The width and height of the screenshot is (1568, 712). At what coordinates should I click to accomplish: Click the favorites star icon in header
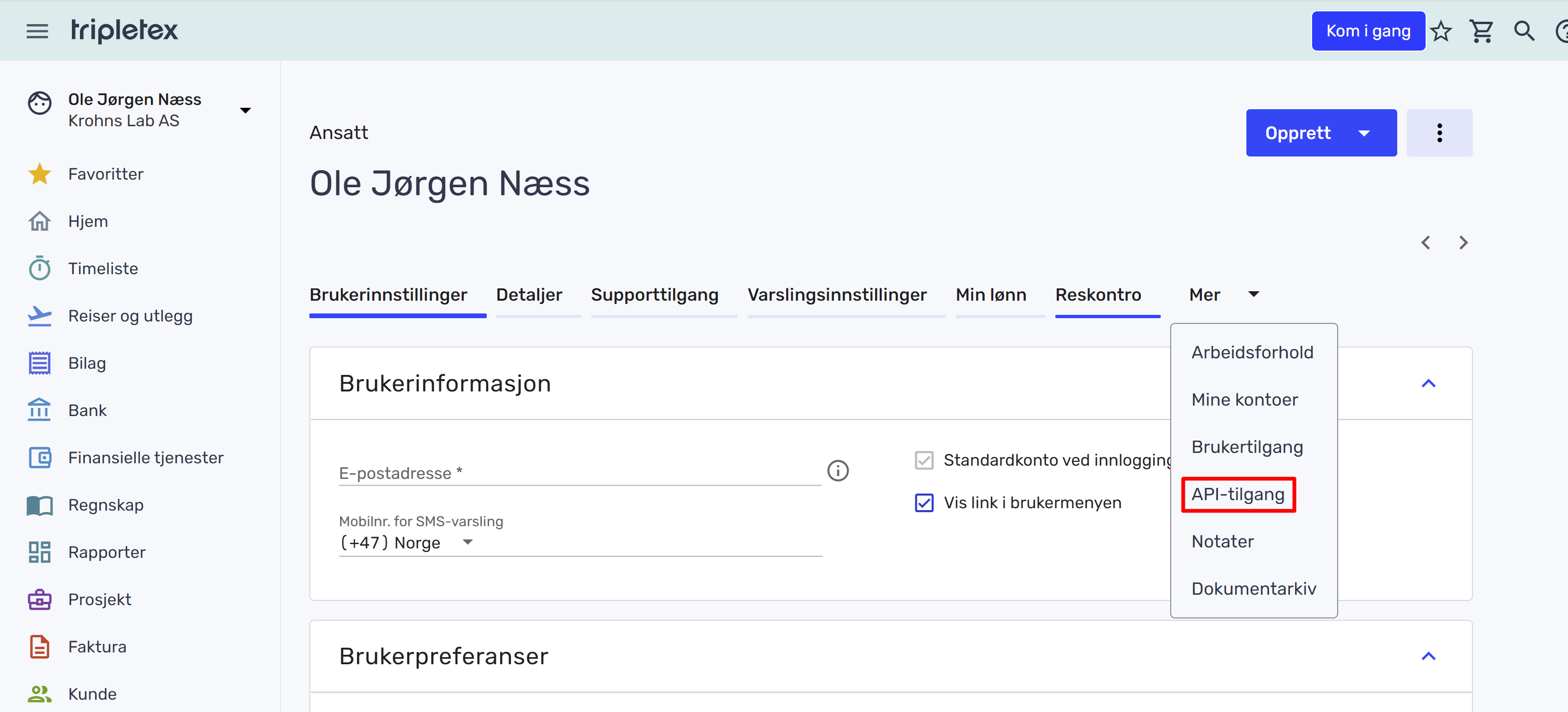1440,31
